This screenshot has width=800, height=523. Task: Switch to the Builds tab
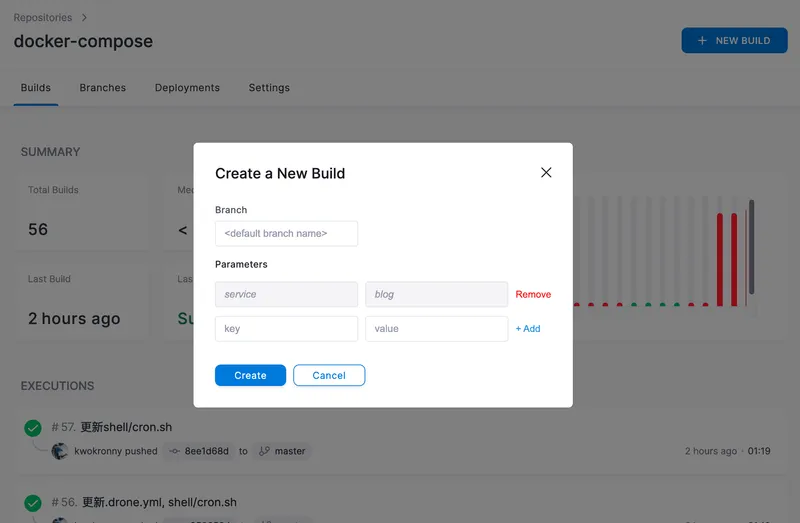36,88
